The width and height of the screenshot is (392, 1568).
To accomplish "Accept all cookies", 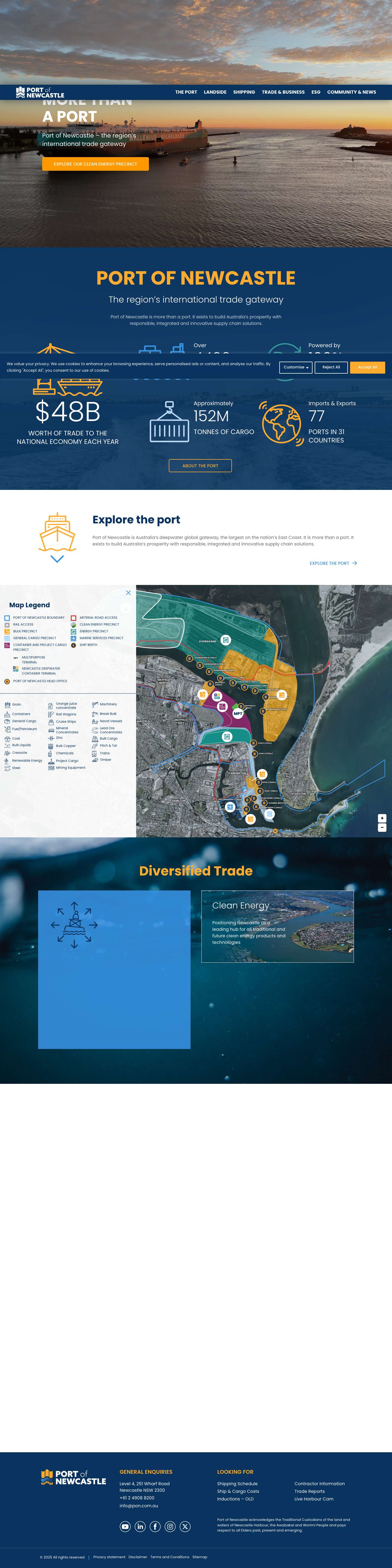I will coord(368,367).
